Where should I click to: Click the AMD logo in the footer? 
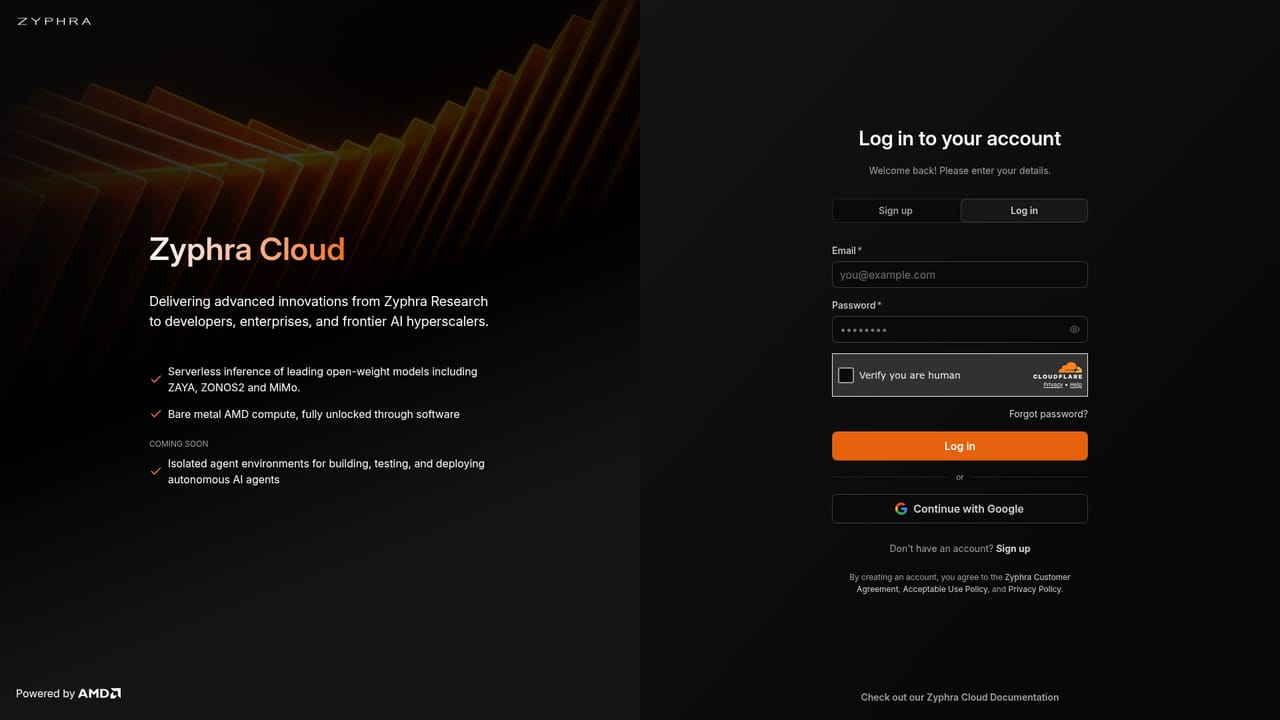click(x=100, y=693)
